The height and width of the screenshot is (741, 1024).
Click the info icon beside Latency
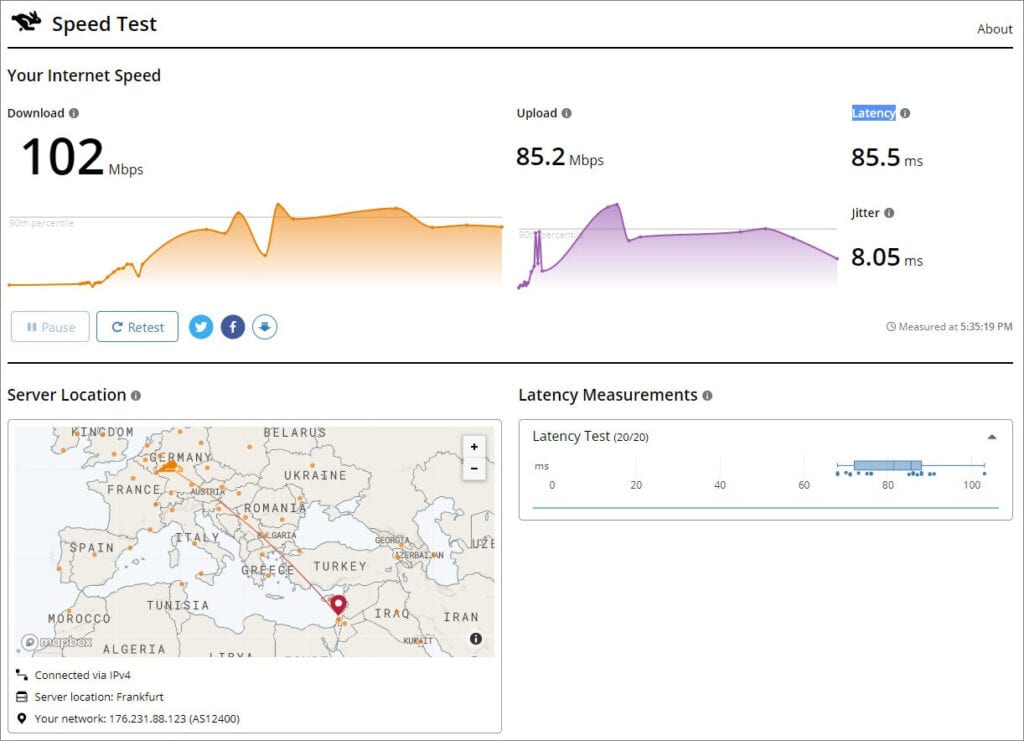click(905, 113)
